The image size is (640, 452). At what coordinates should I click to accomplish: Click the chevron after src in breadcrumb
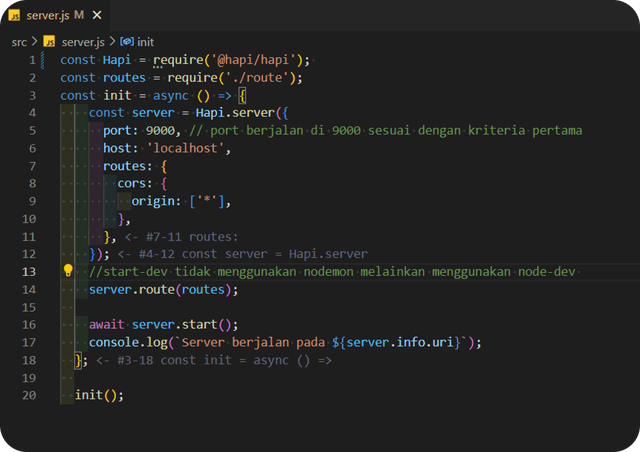(35, 42)
